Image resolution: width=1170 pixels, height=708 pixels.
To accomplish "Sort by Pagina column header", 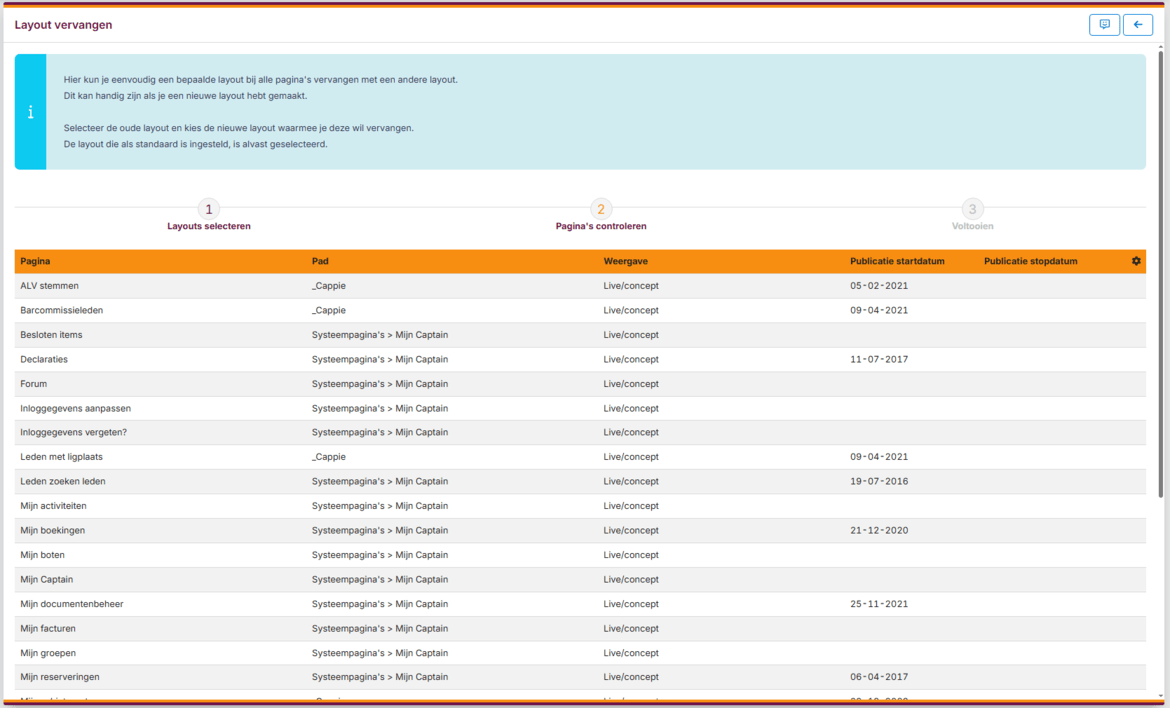I will [x=34, y=262].
